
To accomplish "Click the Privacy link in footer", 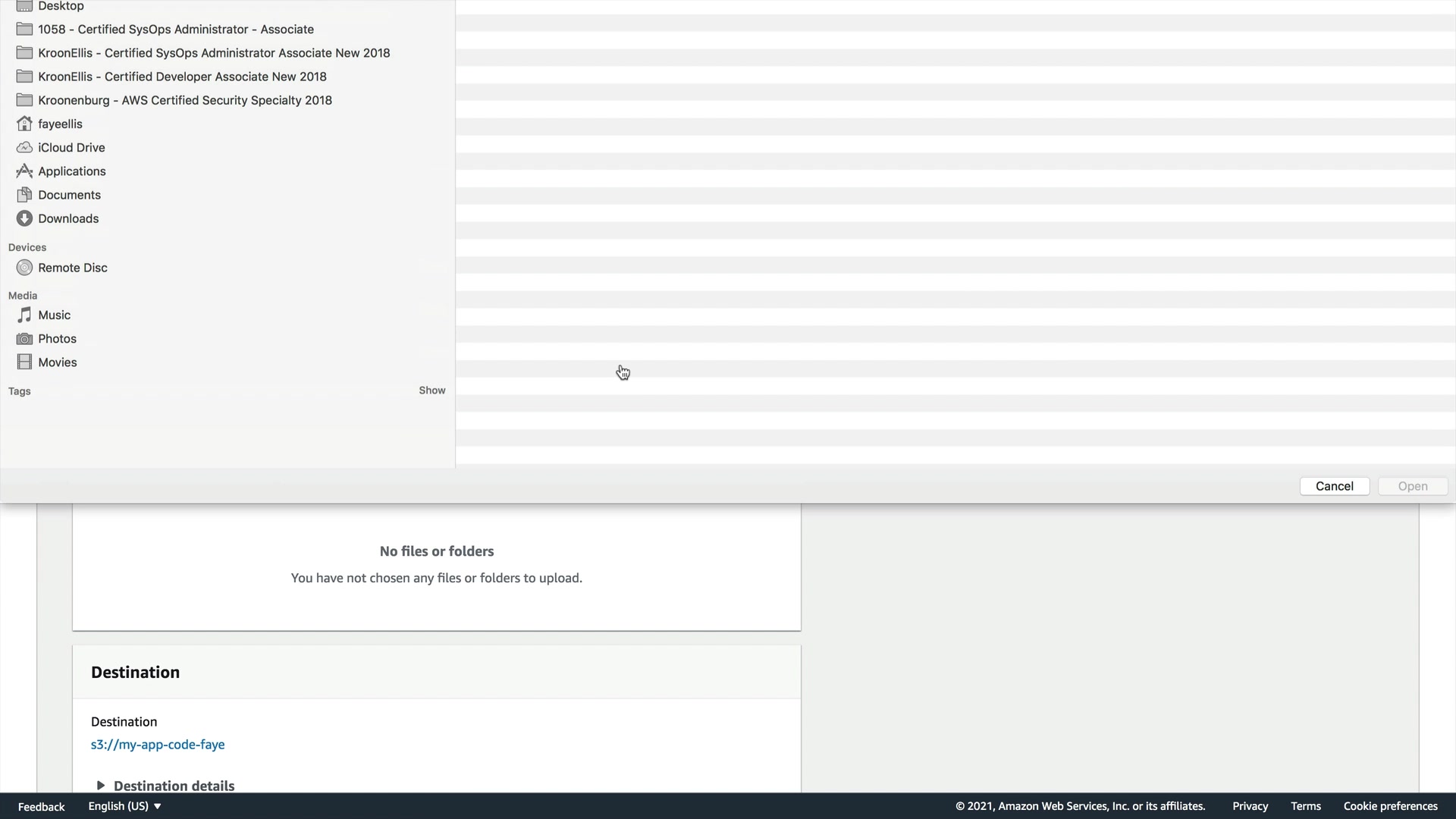I will coord(1250,806).
